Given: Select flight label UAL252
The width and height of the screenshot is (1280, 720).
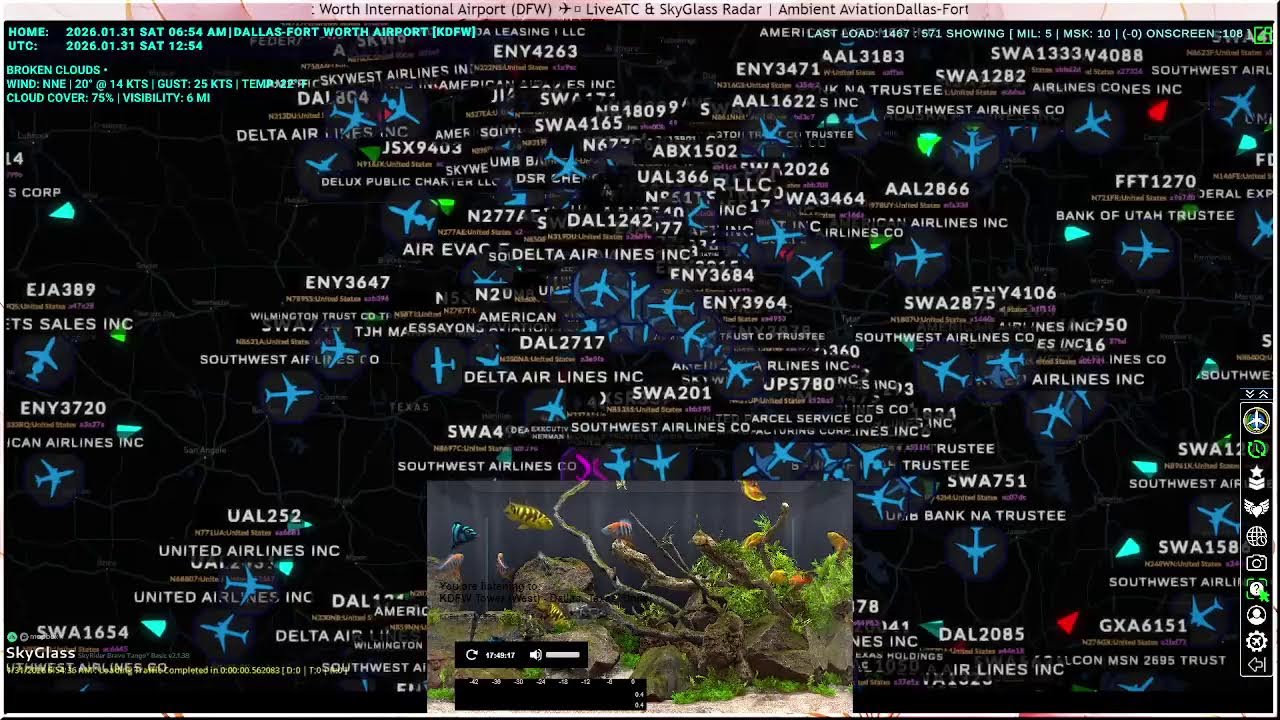Looking at the screenshot, I should [x=264, y=516].
